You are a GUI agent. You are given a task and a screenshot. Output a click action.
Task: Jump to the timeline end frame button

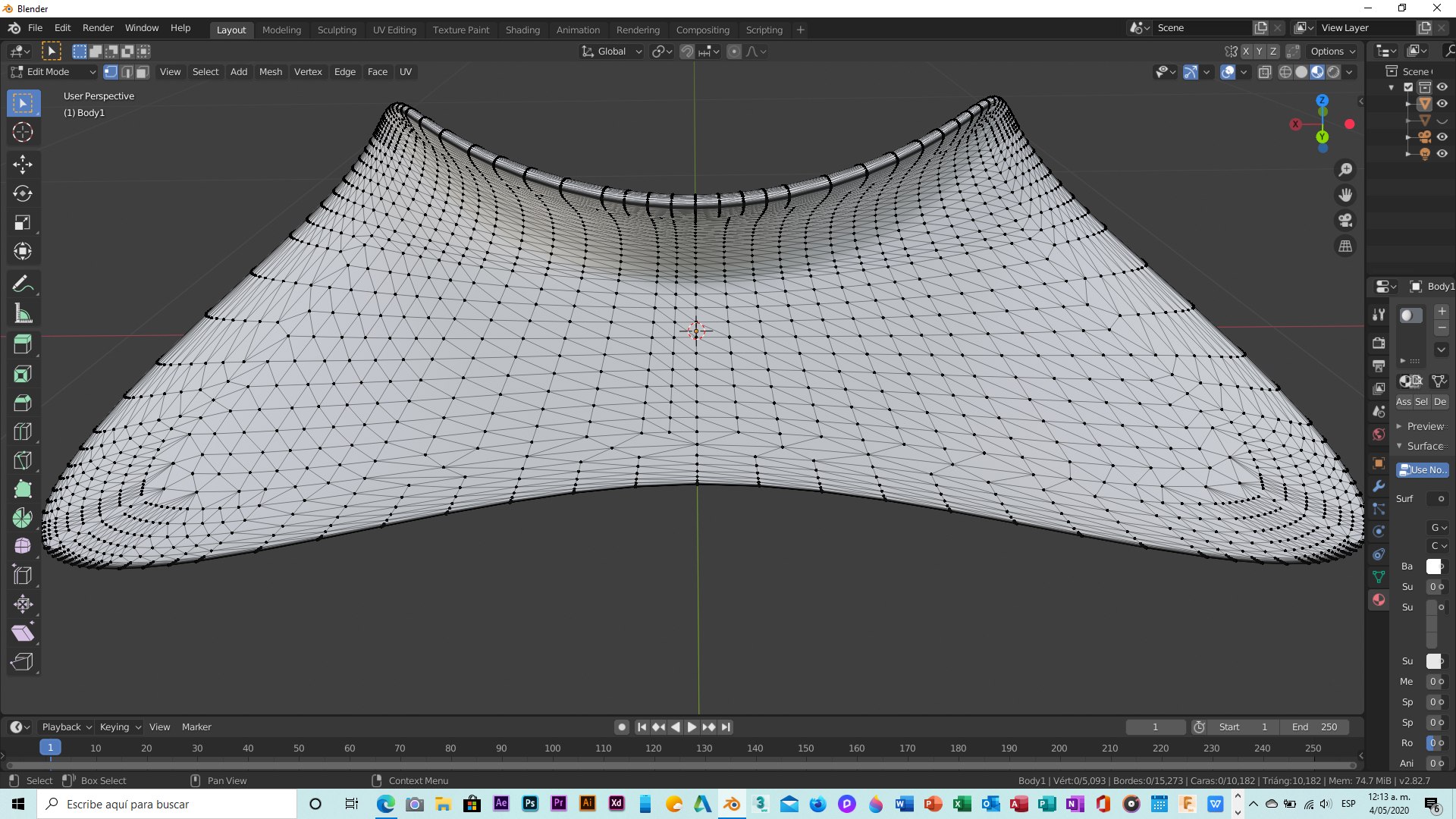pyautogui.click(x=726, y=726)
